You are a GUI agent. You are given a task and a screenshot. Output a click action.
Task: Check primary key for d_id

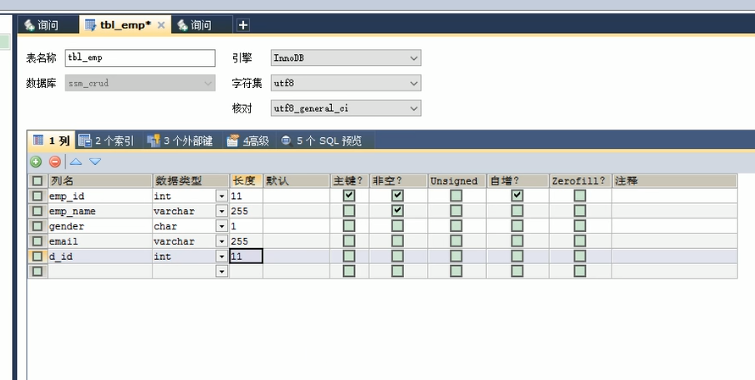349,256
